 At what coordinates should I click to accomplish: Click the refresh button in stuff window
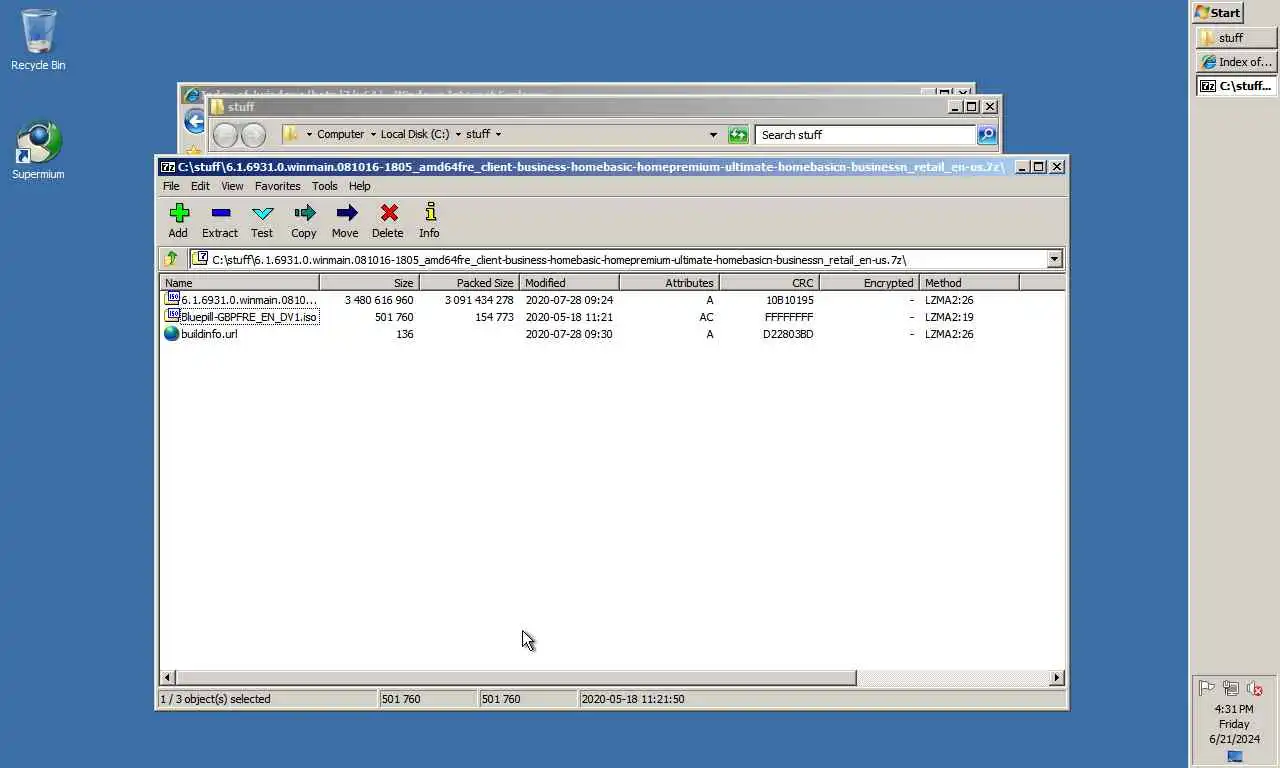738,135
